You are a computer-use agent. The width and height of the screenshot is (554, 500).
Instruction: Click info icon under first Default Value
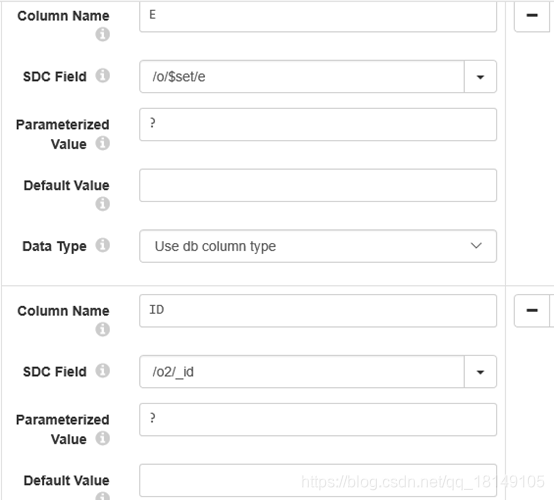pyautogui.click(x=102, y=204)
